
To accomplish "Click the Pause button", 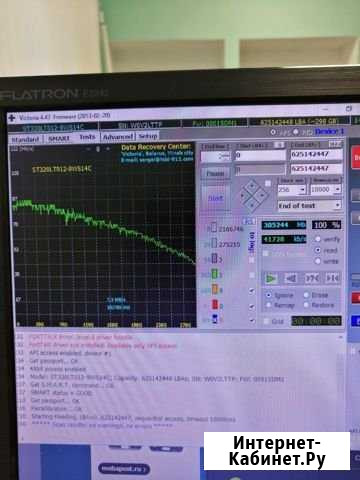I will (x=215, y=173).
